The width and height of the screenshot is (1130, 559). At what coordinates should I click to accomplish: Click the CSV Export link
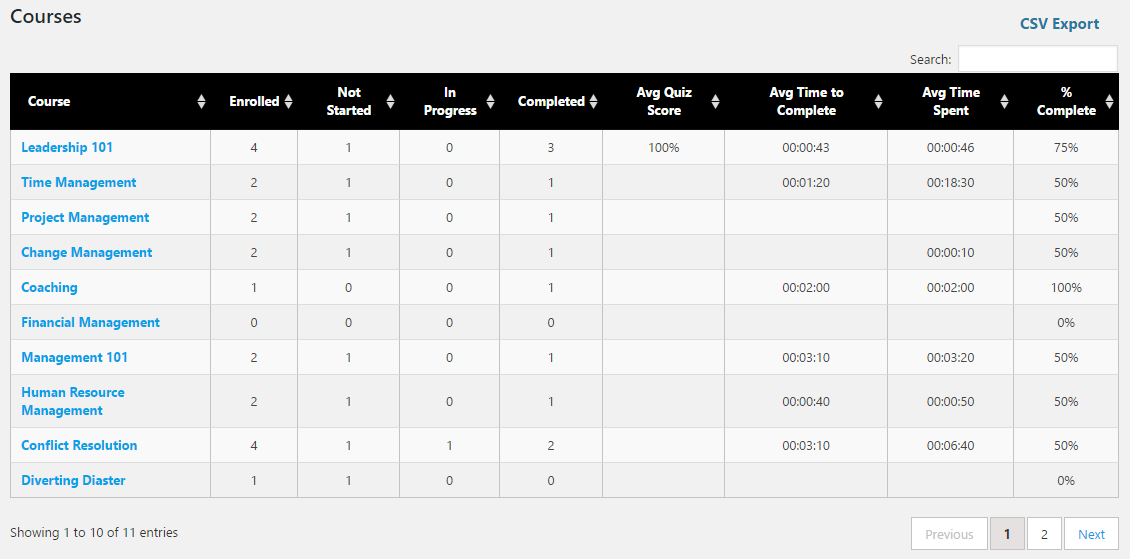tap(1059, 24)
